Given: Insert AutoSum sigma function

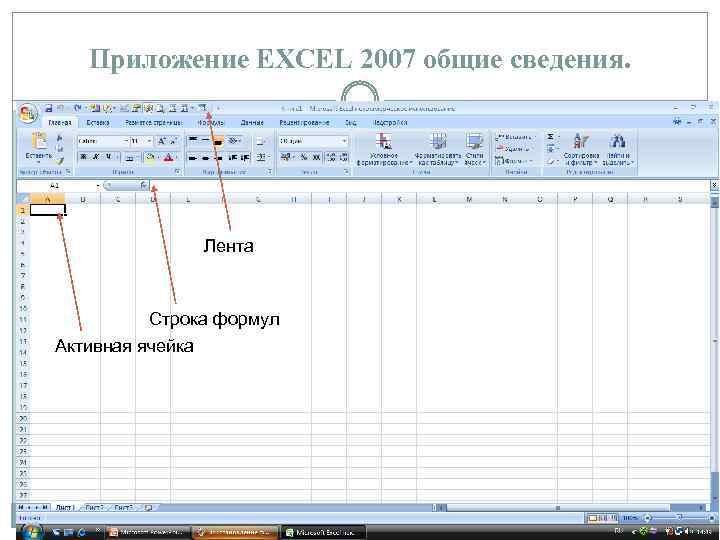Looking at the screenshot, I should tap(551, 137).
